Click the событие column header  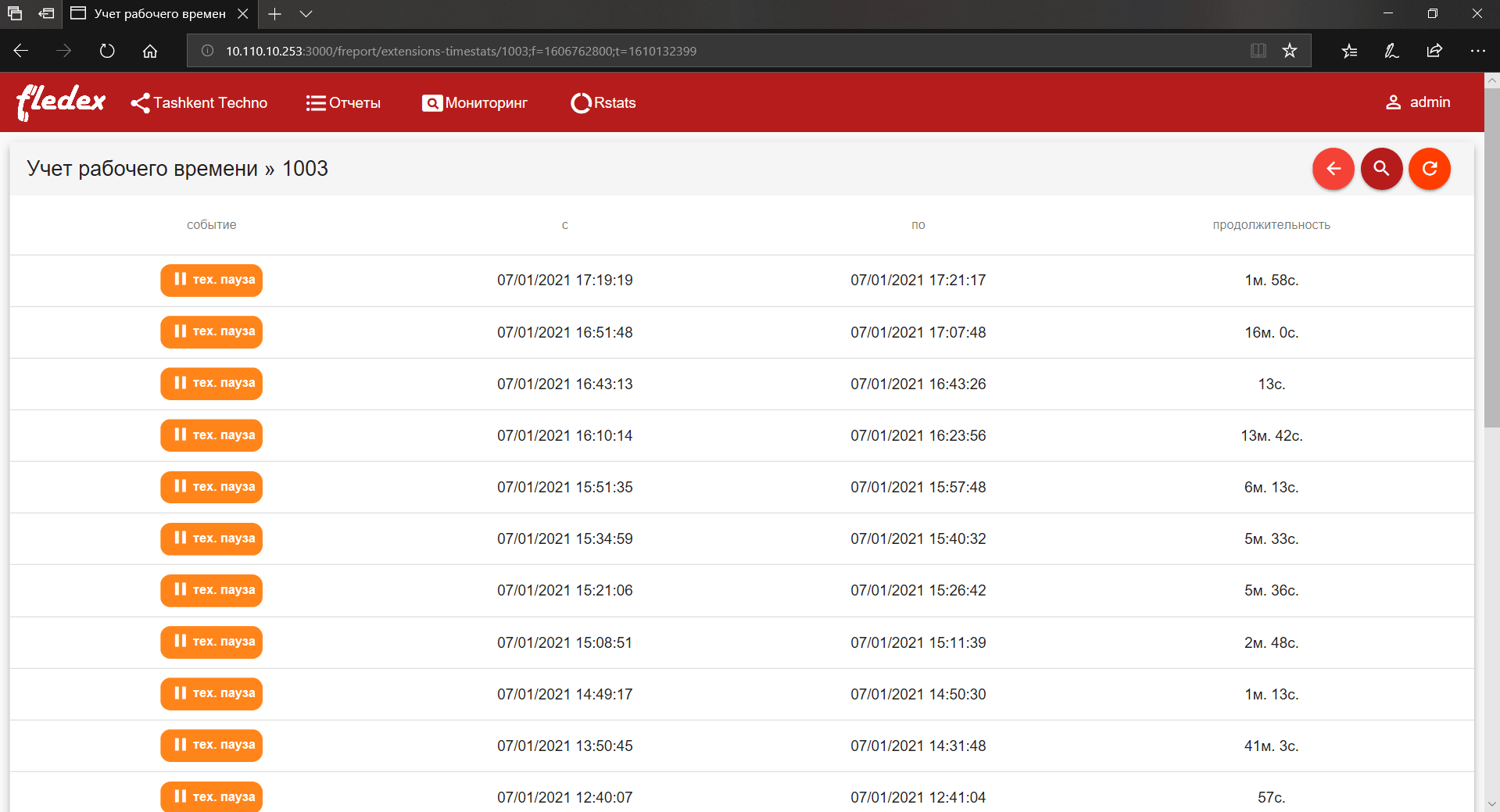click(x=211, y=225)
